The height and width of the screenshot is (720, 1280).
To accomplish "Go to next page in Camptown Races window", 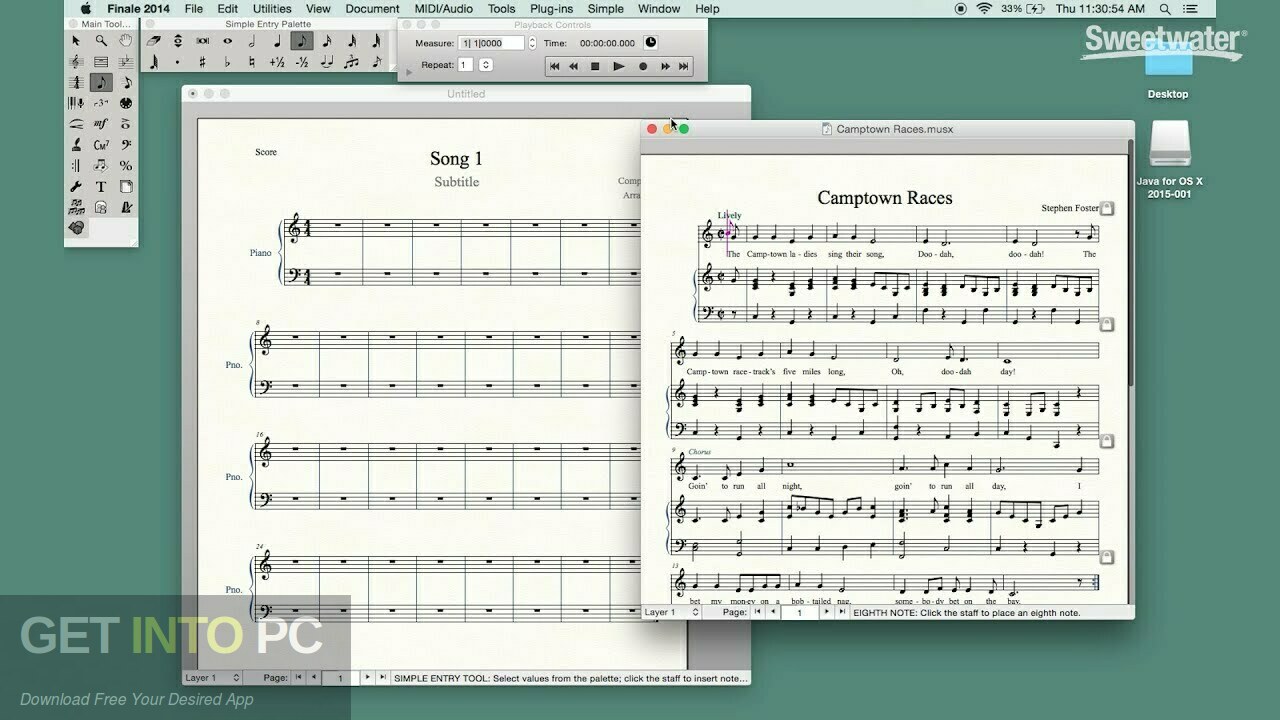I will (x=826, y=612).
